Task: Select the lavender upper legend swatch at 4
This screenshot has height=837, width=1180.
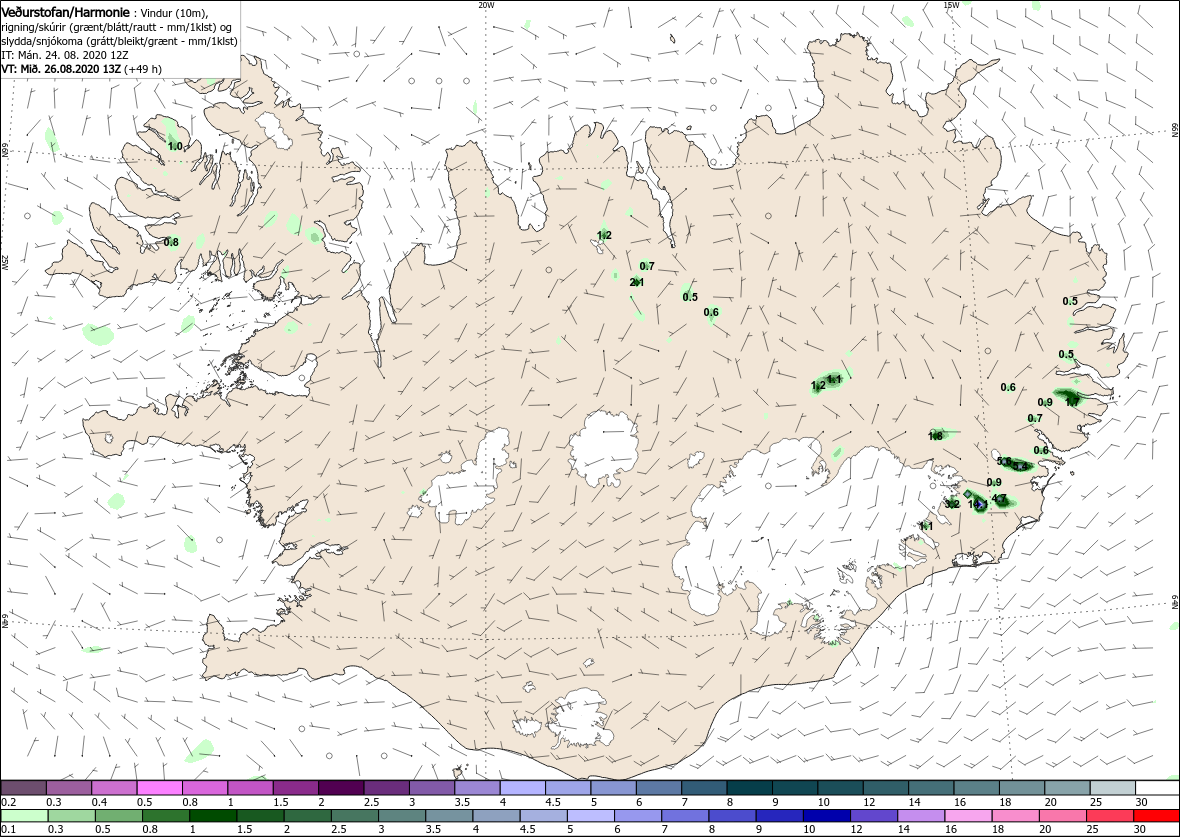Action: [x=523, y=788]
